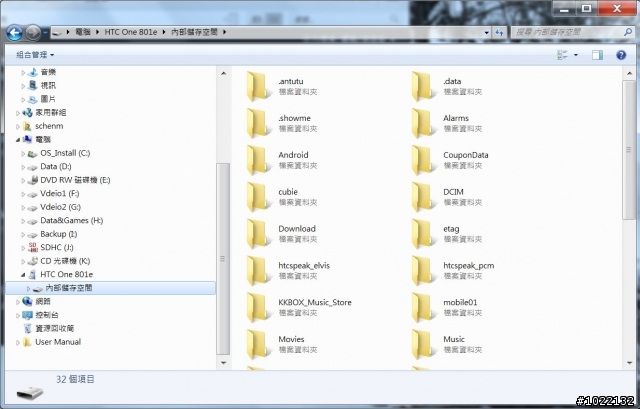Open the Download folder icon
This screenshot has height=409, width=640.
tap(258, 233)
